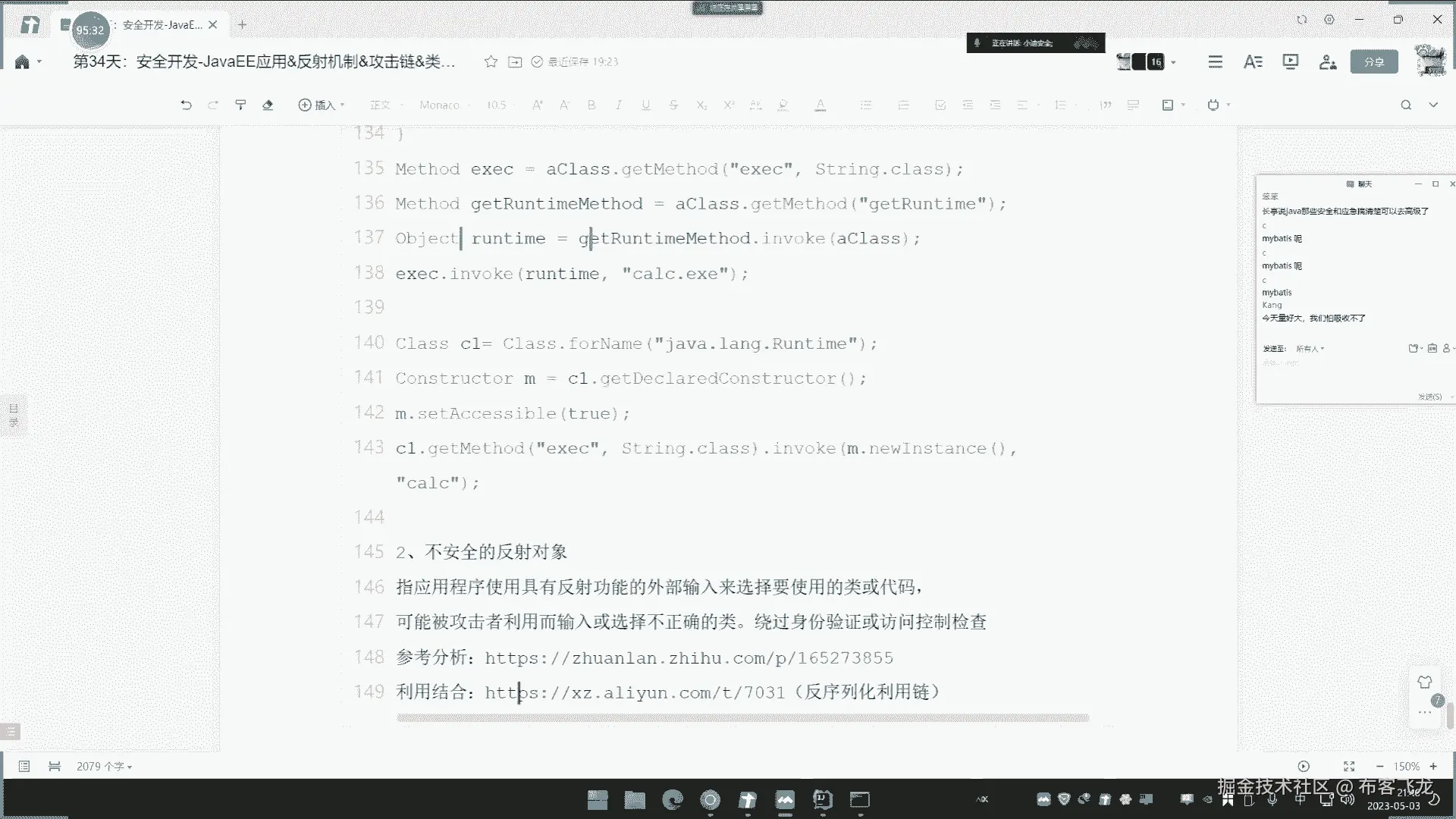Image resolution: width=1456 pixels, height=819 pixels.
Task: Open the toolbar search icon
Action: tap(1406, 105)
